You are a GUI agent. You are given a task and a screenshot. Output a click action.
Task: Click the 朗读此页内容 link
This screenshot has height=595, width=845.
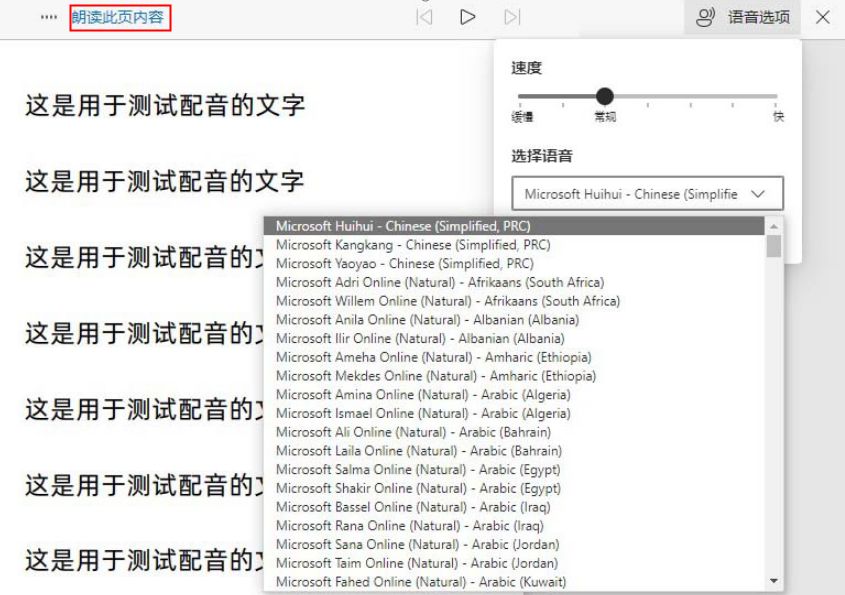click(117, 17)
